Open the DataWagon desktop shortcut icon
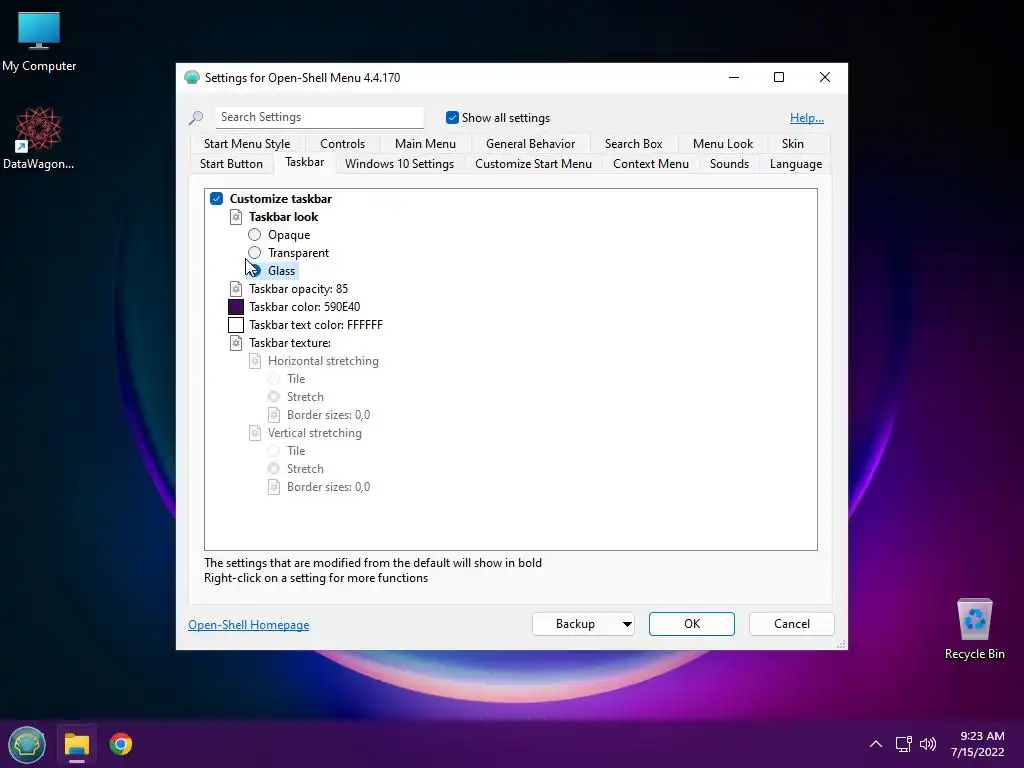Screen dimensions: 1024x768 (x=39, y=138)
